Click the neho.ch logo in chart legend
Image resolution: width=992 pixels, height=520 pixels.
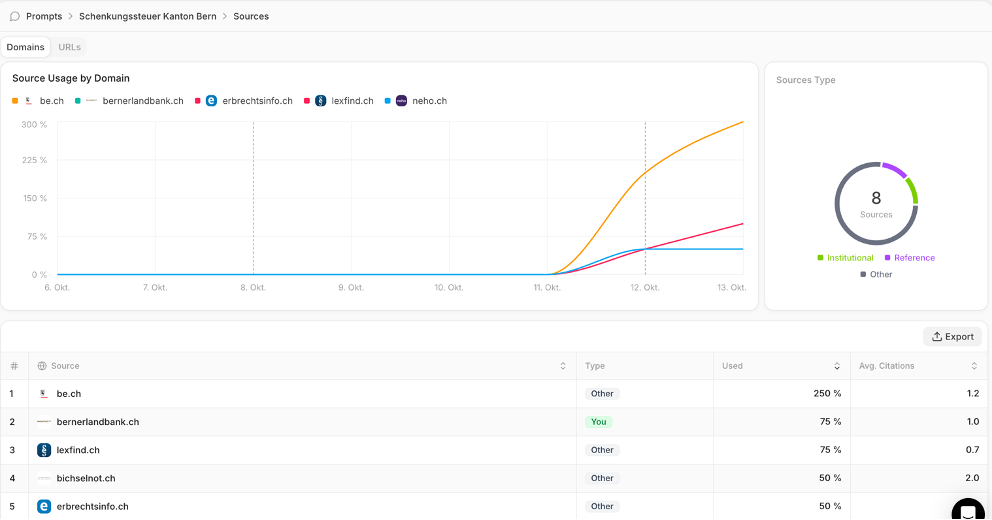click(x=401, y=101)
